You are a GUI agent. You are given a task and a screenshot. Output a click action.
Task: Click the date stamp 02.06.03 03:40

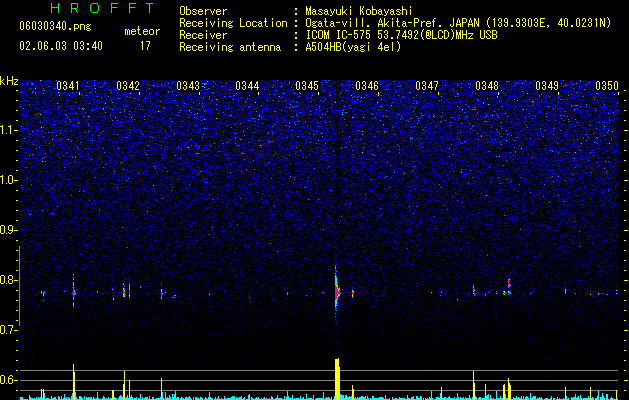pos(61,46)
